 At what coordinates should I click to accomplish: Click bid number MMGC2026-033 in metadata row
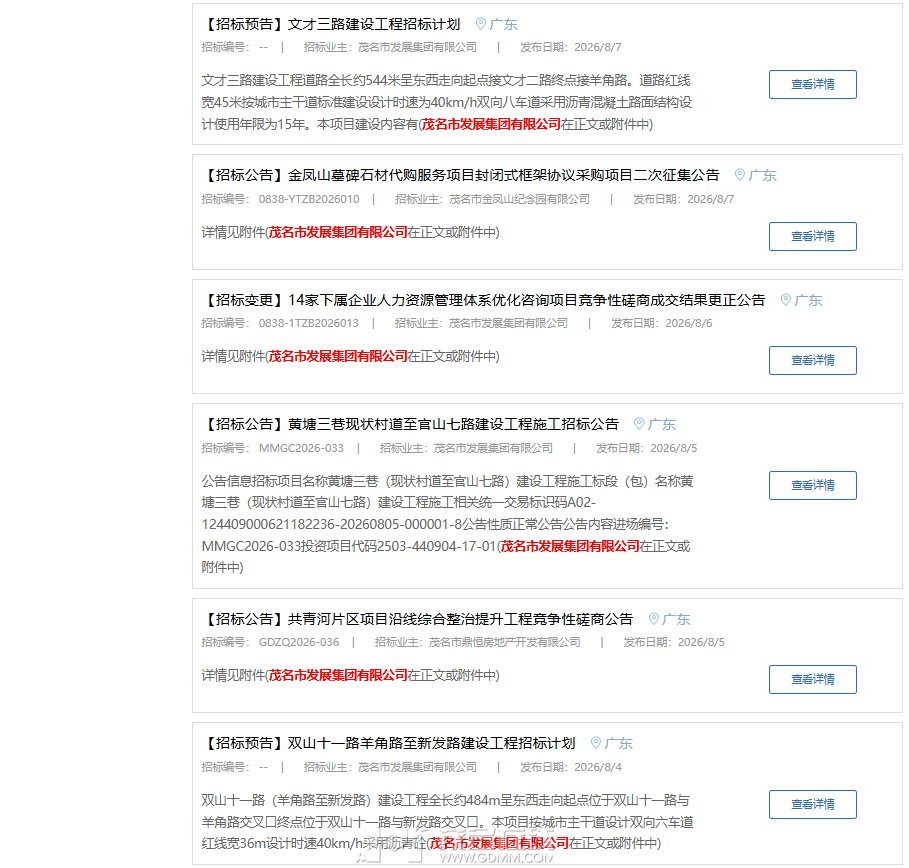coord(301,448)
